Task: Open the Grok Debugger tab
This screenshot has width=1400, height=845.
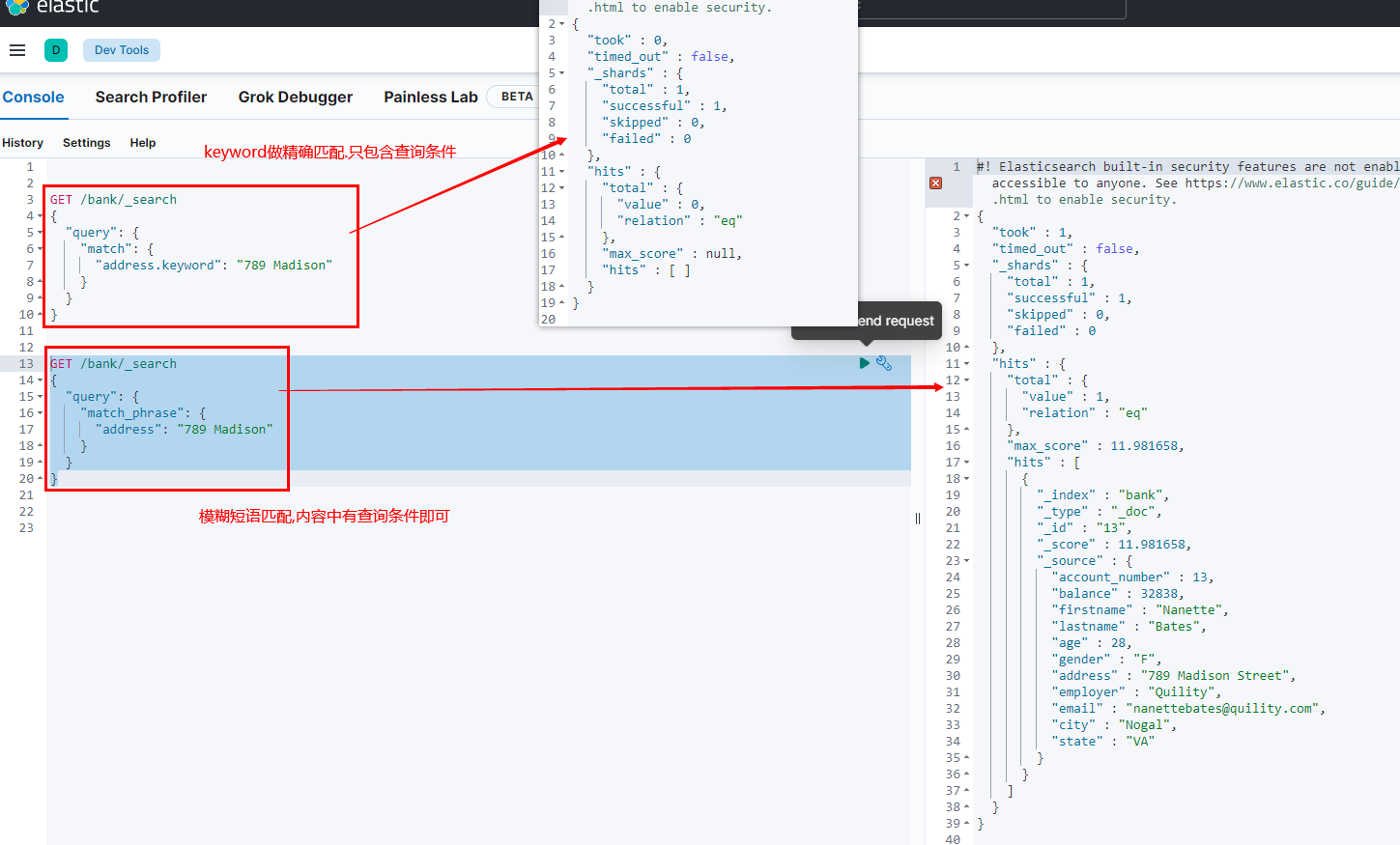Action: [296, 97]
